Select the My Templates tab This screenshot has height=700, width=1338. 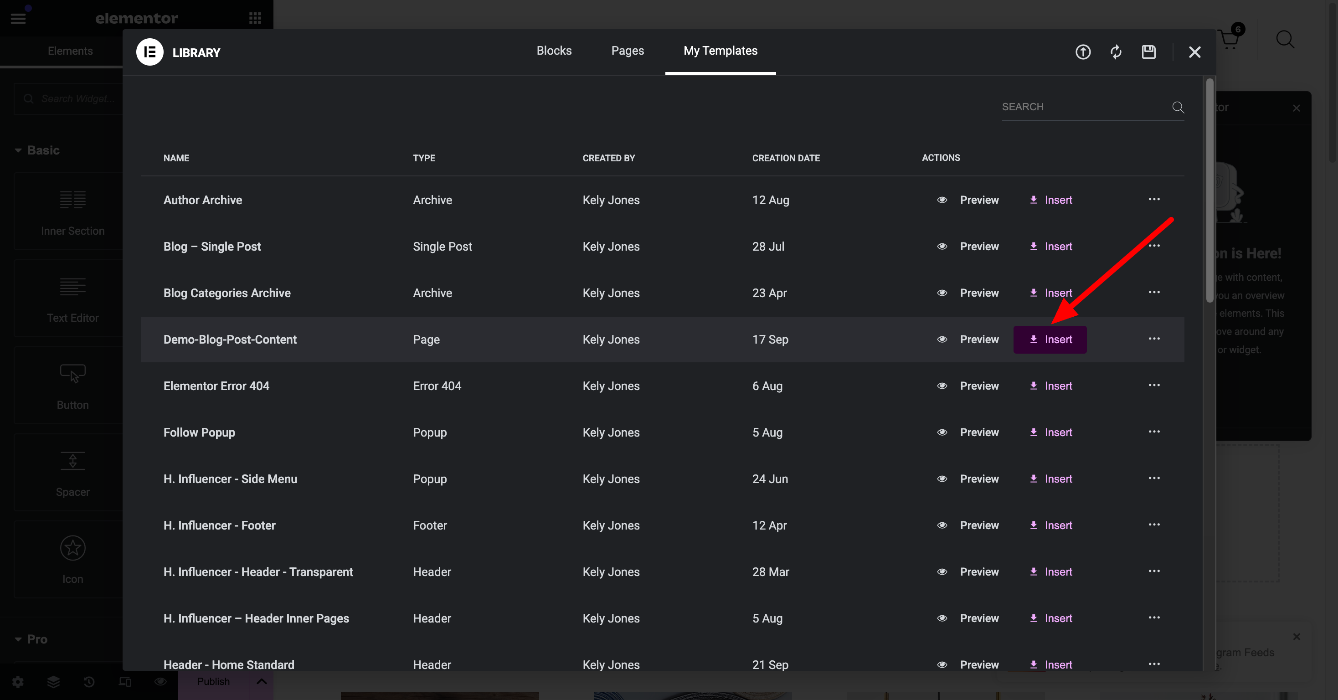[720, 51]
